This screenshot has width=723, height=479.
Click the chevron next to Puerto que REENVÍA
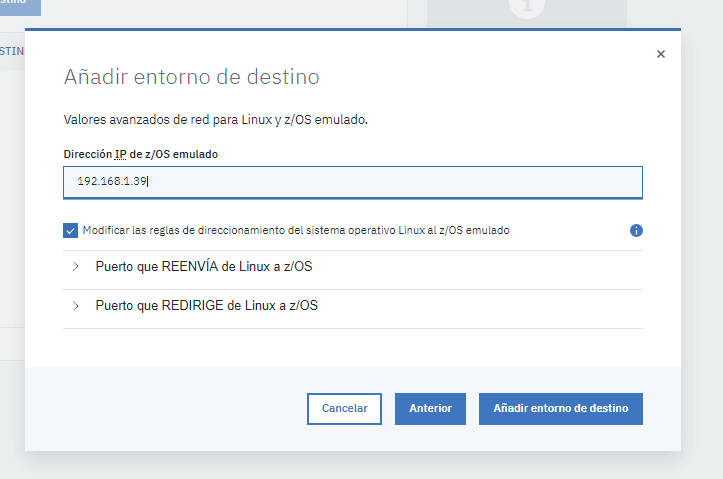point(76,267)
